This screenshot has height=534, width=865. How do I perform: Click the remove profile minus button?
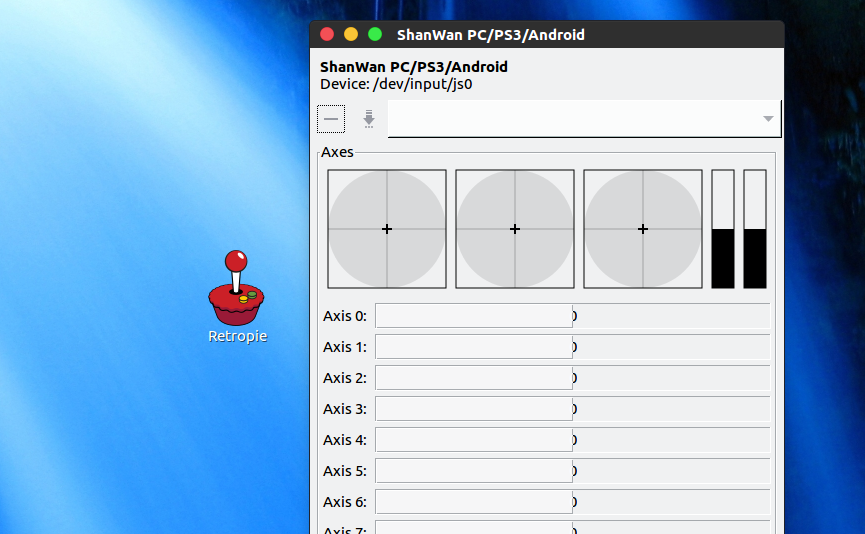(x=331, y=119)
